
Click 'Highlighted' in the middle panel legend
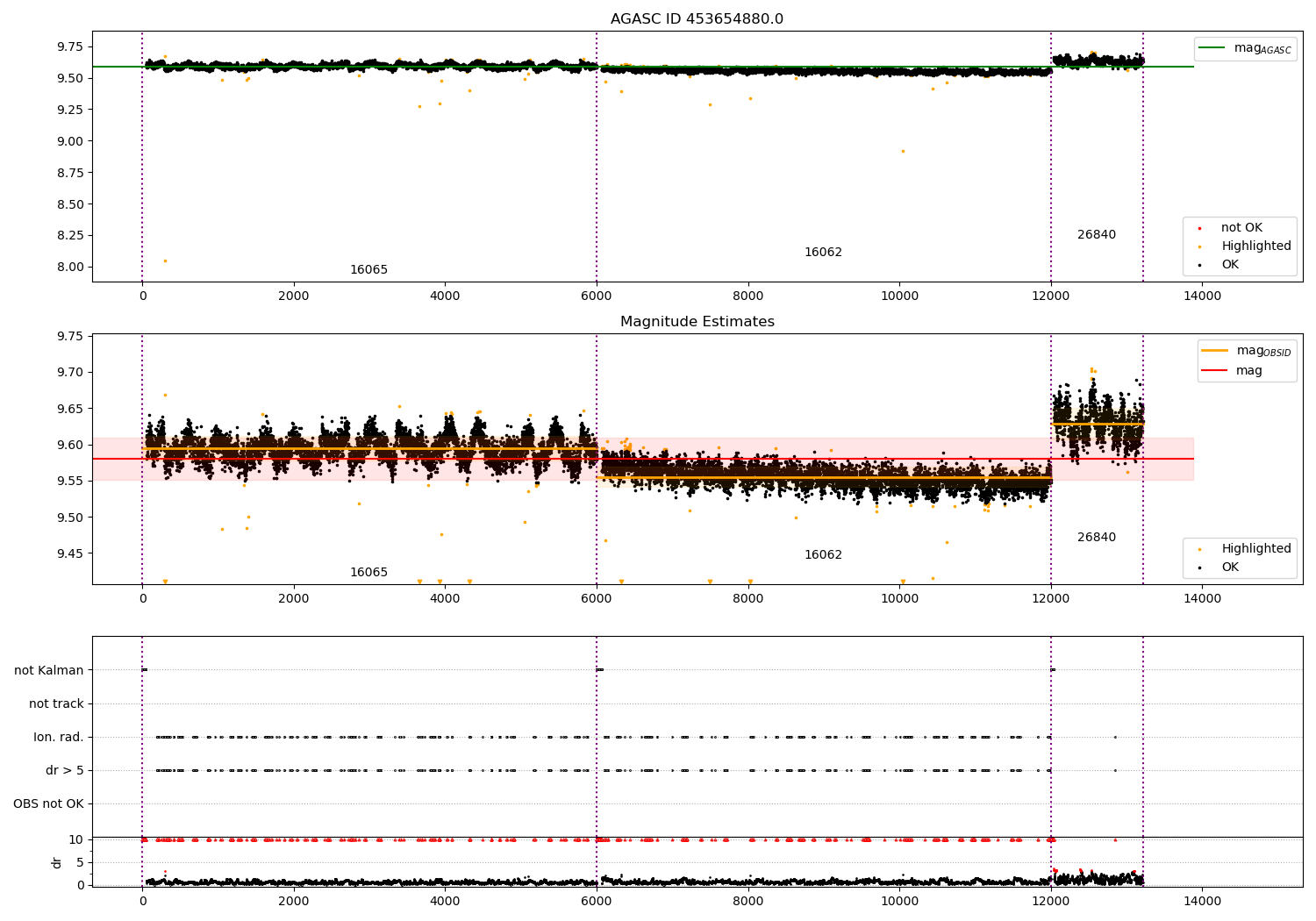1255,548
